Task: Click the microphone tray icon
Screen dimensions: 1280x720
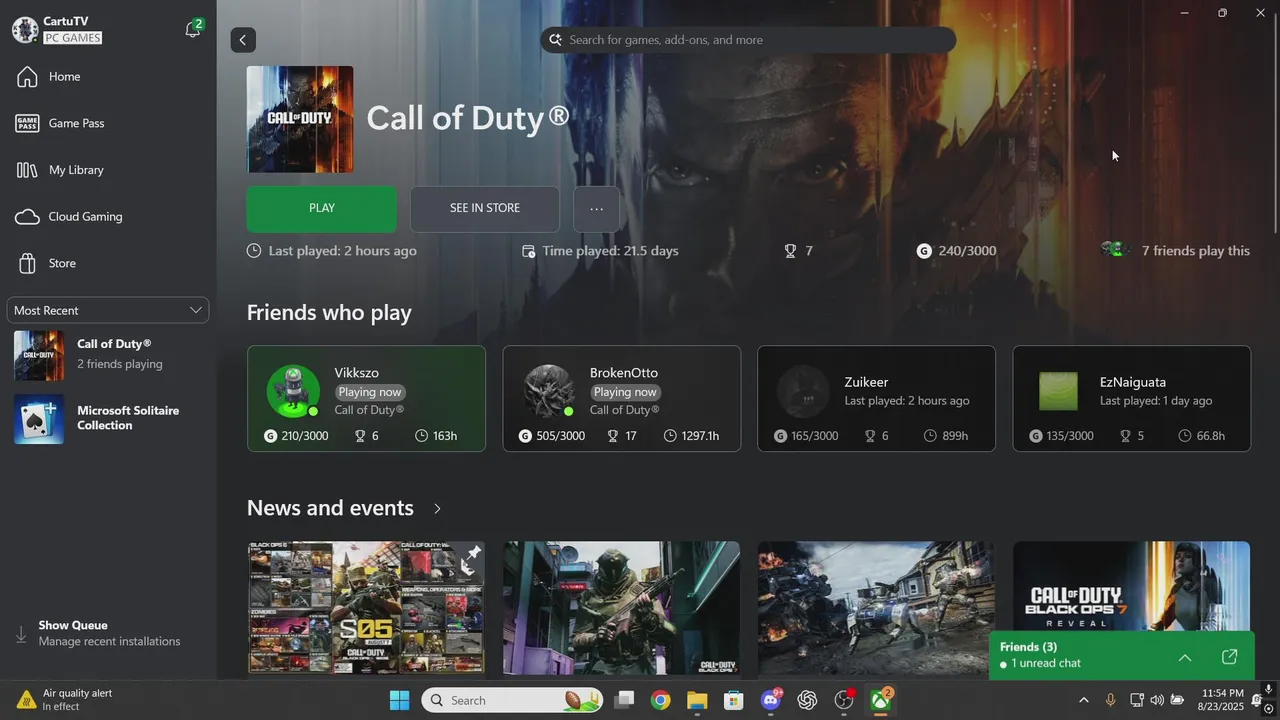Action: click(1110, 700)
